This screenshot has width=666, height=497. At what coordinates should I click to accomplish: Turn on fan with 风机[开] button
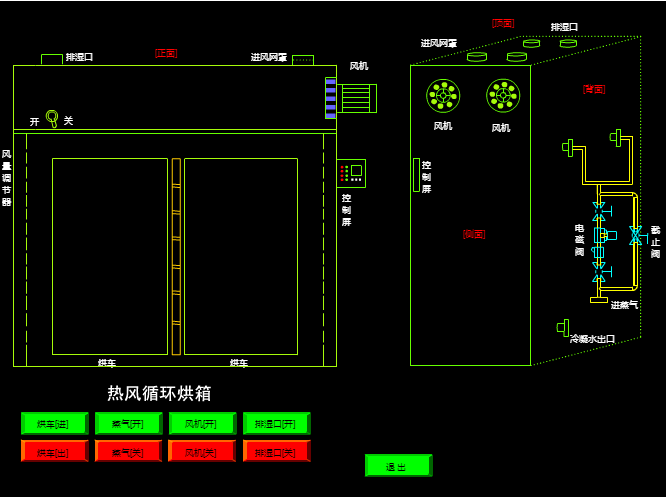click(203, 424)
